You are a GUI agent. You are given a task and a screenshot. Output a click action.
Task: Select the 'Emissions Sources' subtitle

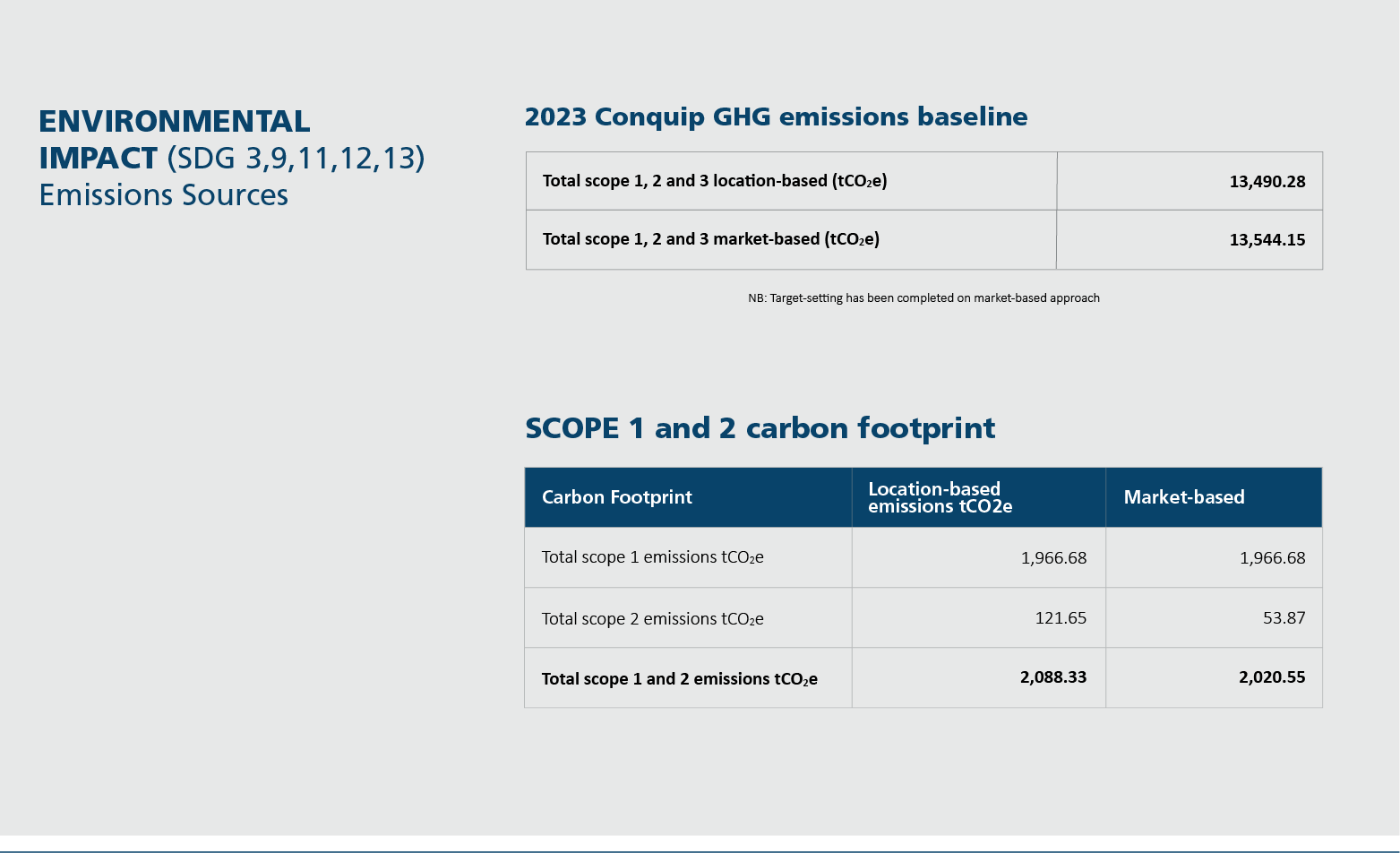164,195
